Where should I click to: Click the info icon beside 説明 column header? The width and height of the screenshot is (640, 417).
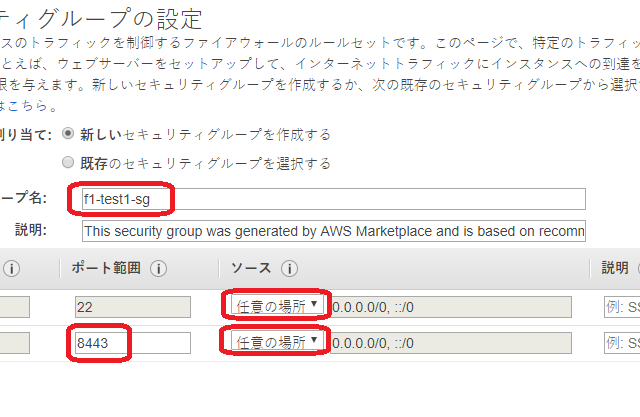click(x=637, y=268)
